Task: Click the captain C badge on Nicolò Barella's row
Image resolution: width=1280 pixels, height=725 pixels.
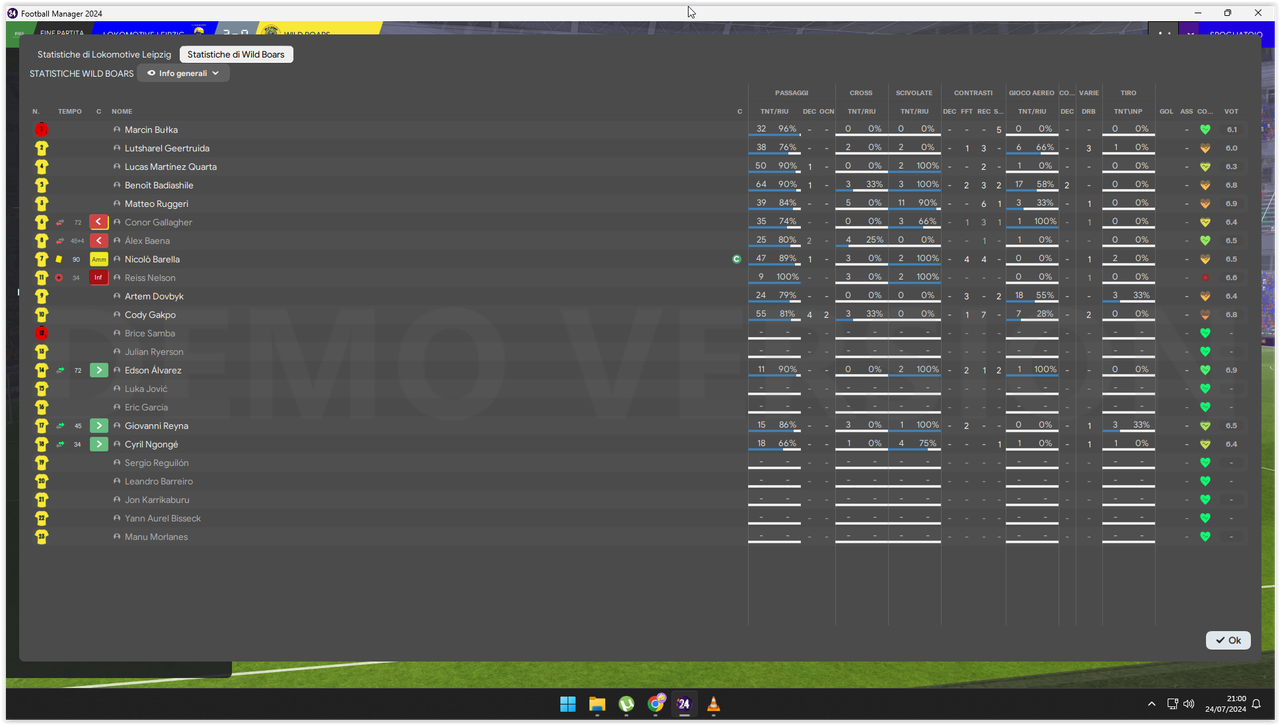Action: click(737, 259)
